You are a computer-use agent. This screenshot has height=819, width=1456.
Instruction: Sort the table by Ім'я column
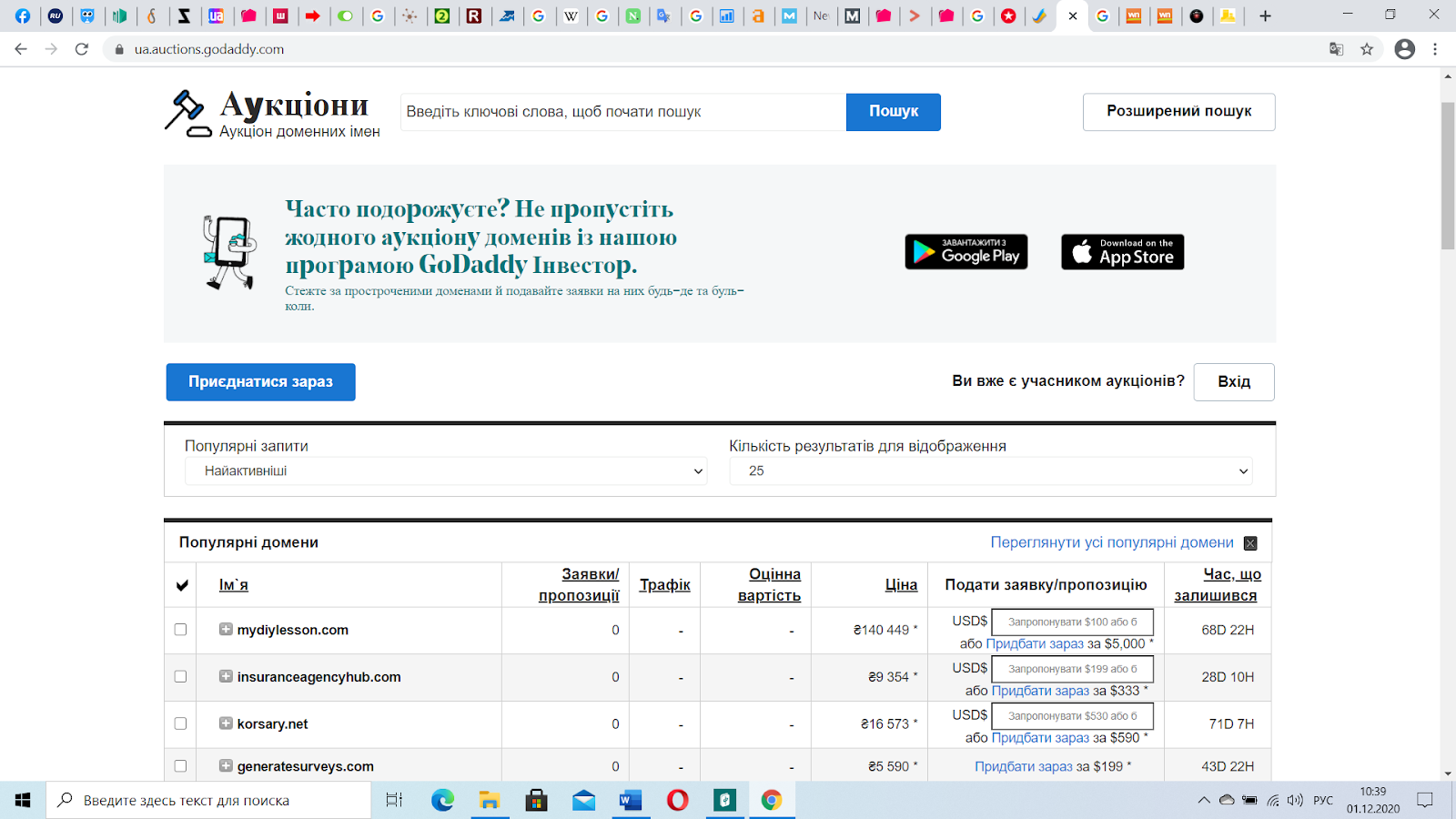click(234, 585)
